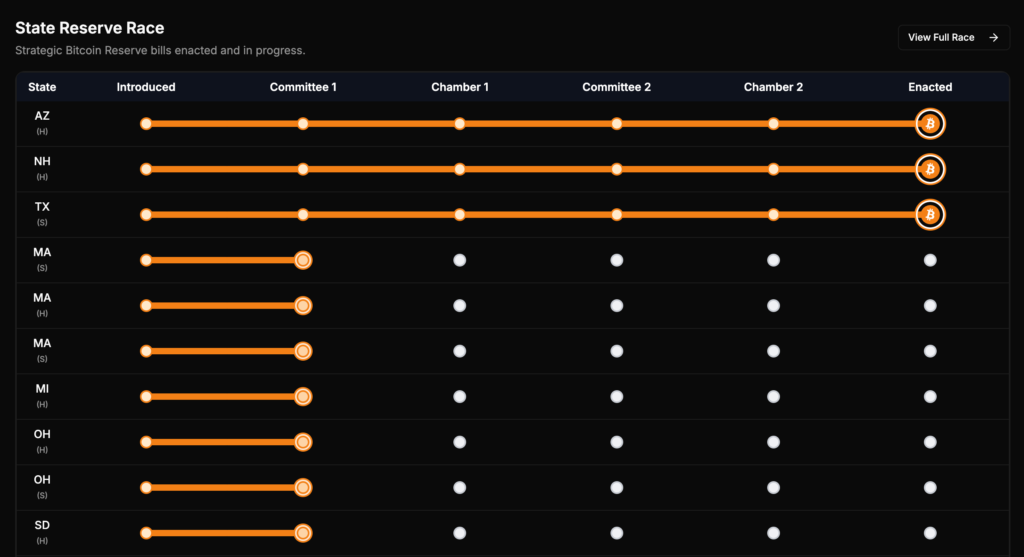1024x557 pixels.
Task: Click the OH (H) Committee 1 ringed marker
Action: (303, 442)
